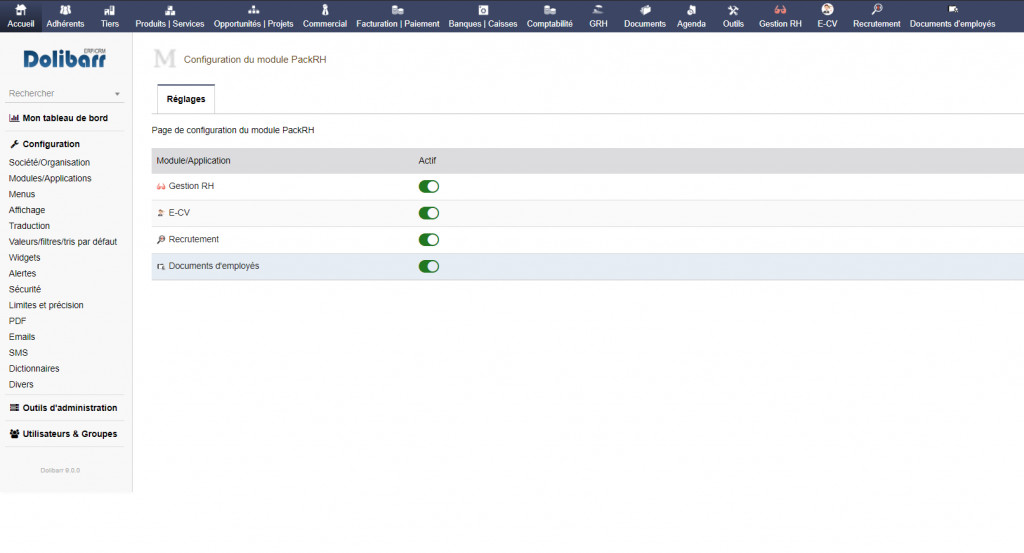Open the Accueil home icon
This screenshot has width=1024, height=553.
[x=21, y=10]
